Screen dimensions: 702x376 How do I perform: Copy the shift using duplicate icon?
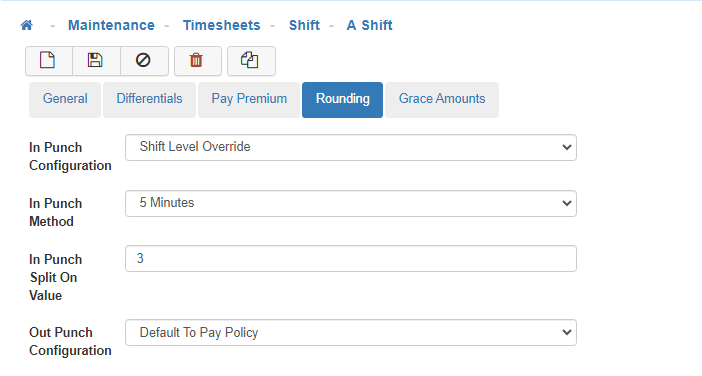tap(251, 60)
